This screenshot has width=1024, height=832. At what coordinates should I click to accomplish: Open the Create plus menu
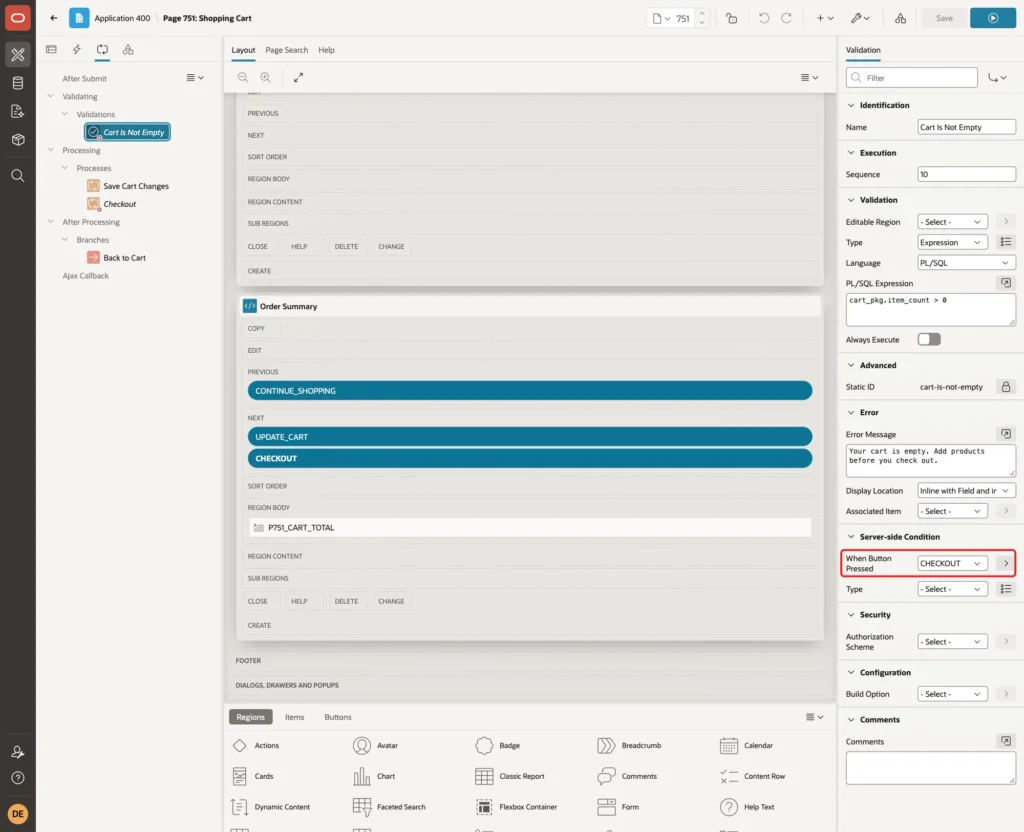825,18
